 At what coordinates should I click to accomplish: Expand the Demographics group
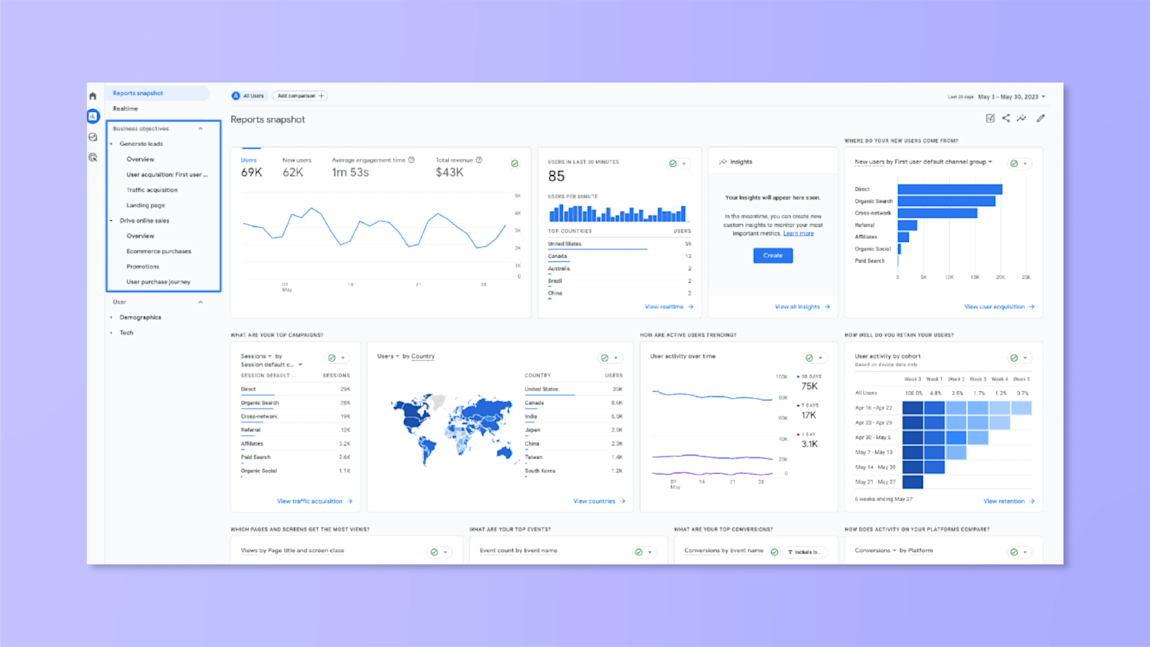pos(111,318)
